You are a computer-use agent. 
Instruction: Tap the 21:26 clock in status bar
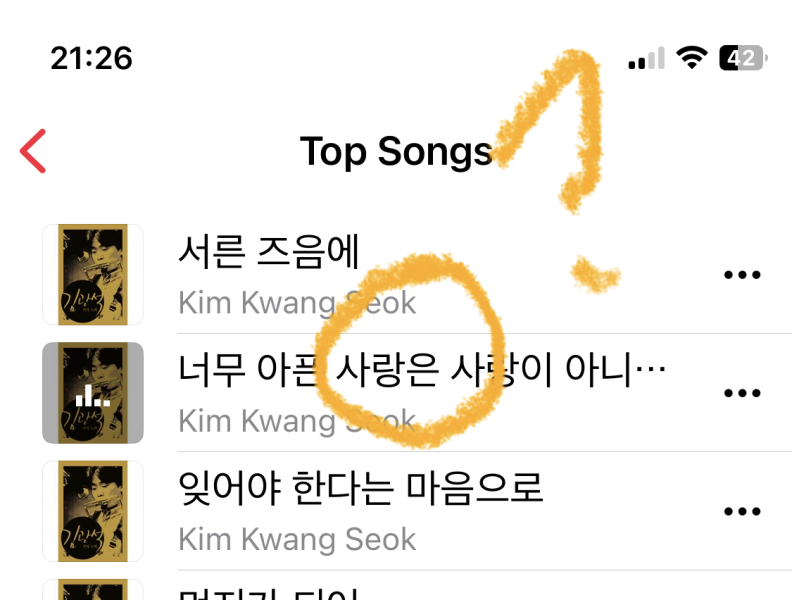point(91,58)
